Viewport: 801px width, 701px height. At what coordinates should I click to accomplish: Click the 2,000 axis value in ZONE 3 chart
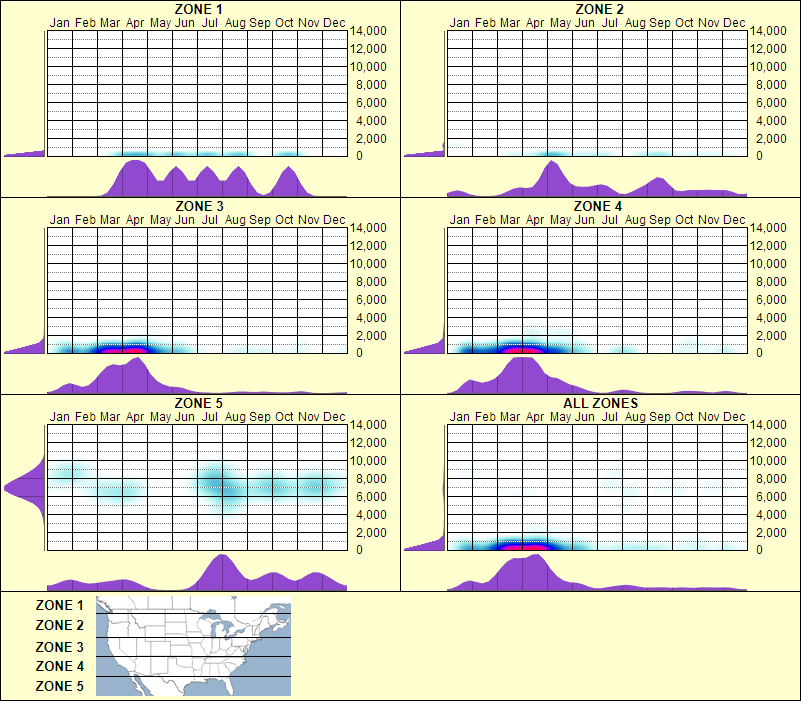[371, 336]
